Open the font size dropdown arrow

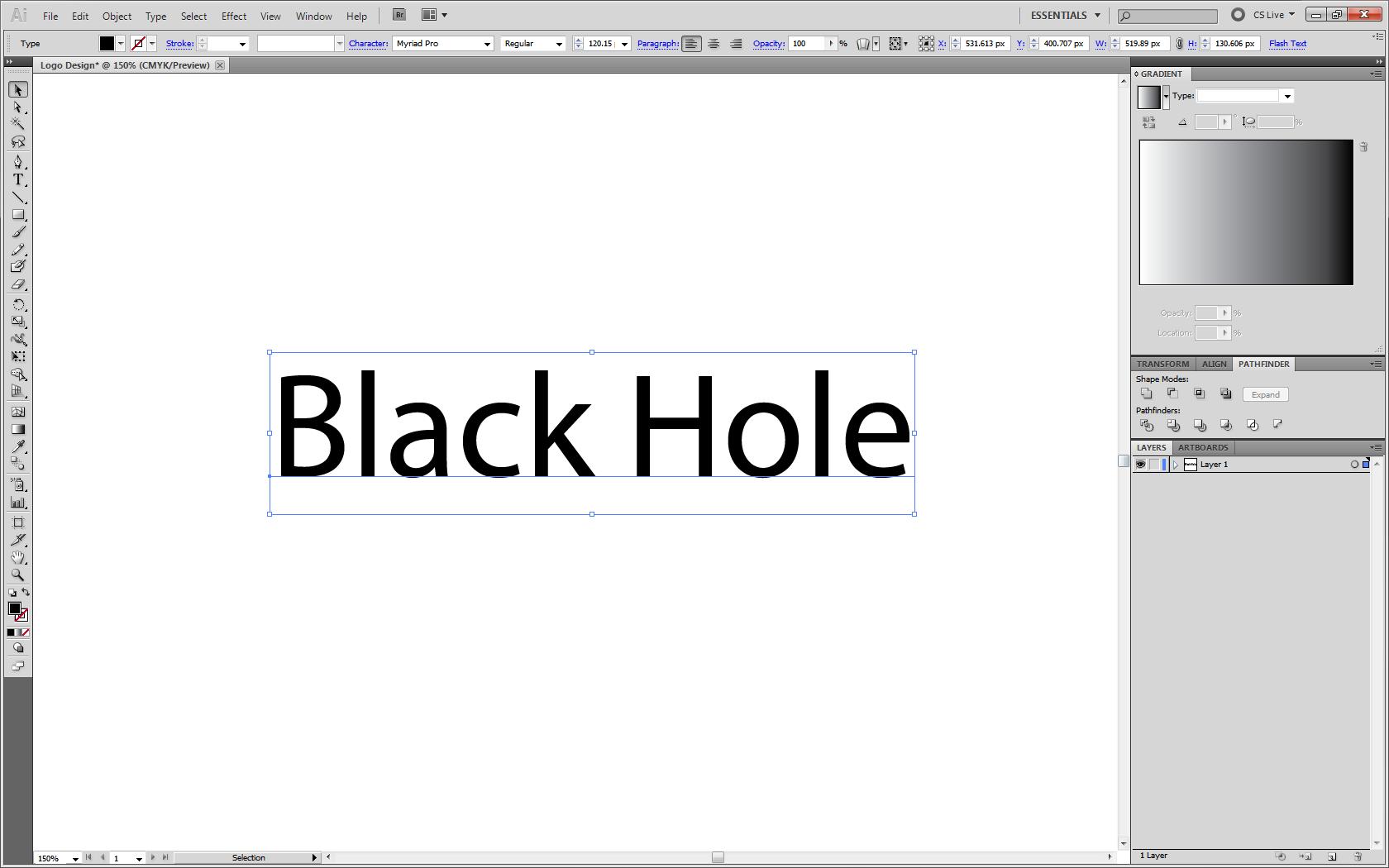[624, 44]
